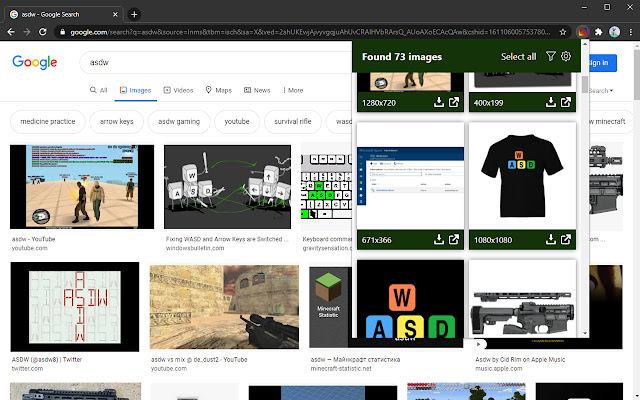
Task: Open the 1280x720 image in new tab
Action: tap(454, 102)
